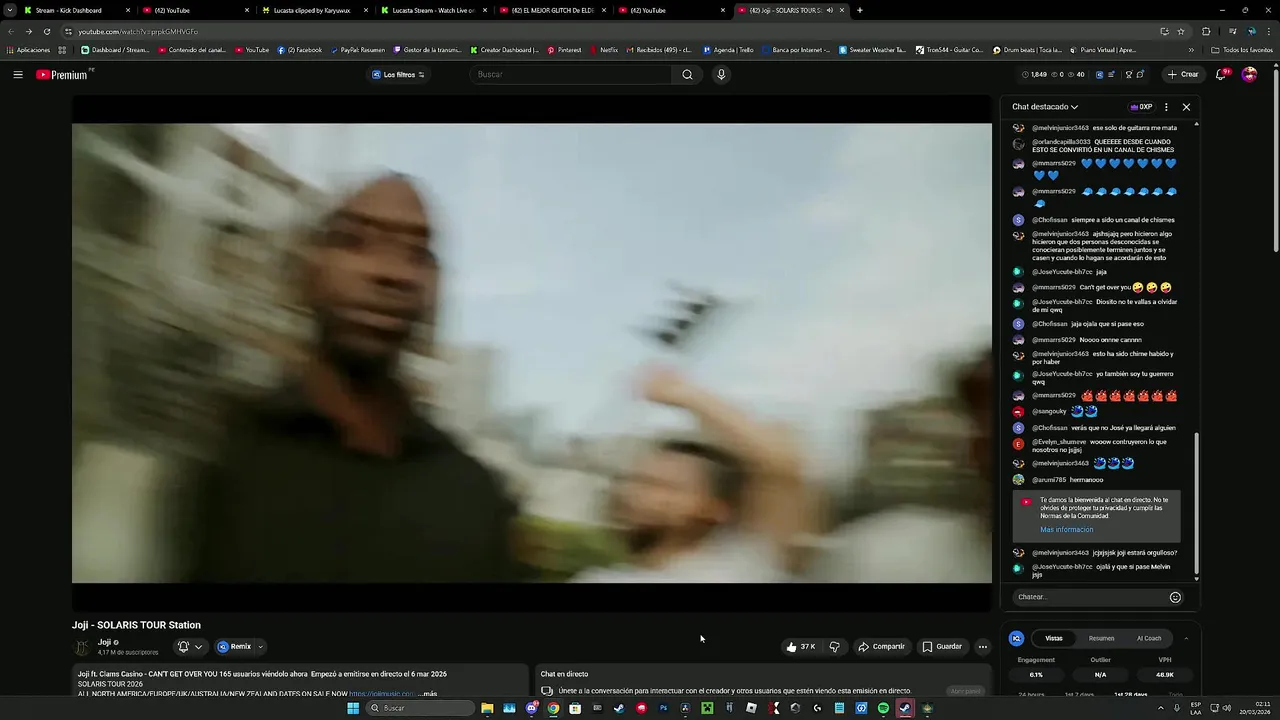
Task: Click the video player to pause
Action: tap(532, 353)
